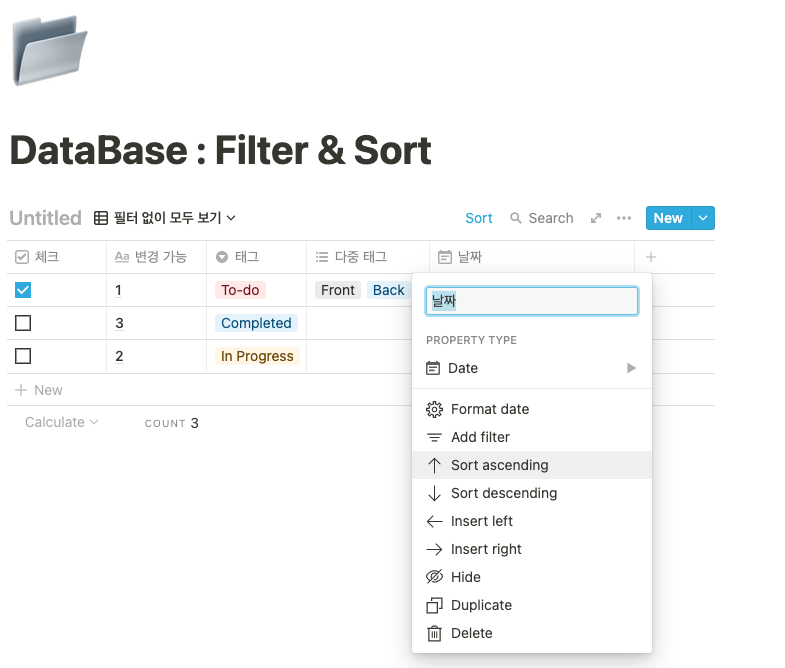Click the cell with value 3
This screenshot has height=668, width=785.
pos(156,323)
